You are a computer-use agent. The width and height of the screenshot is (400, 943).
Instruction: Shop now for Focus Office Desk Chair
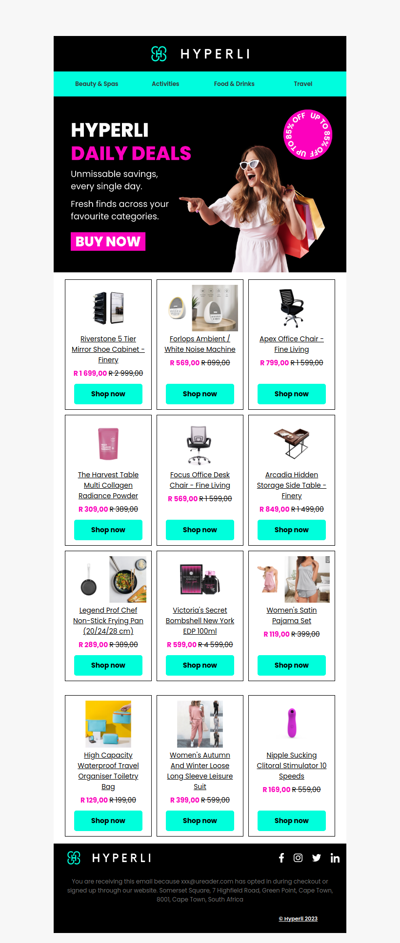coord(200,530)
